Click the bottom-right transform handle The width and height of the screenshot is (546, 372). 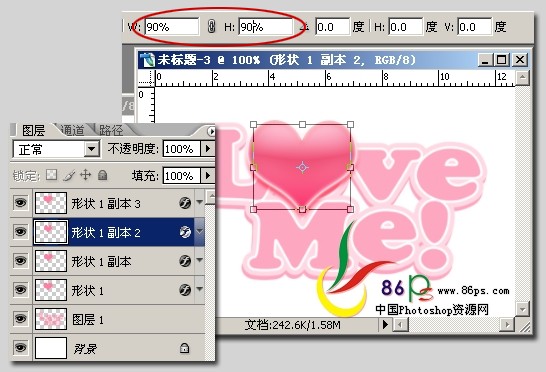click(351, 209)
